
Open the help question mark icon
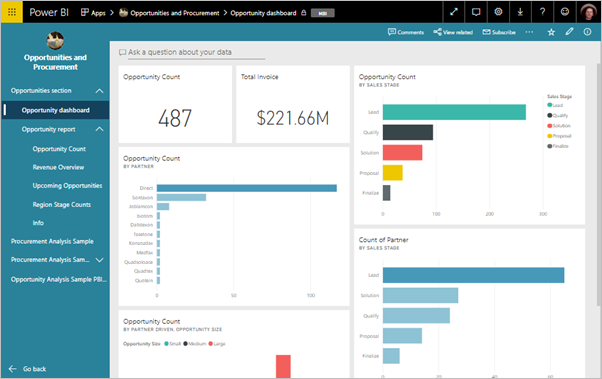pyautogui.click(x=542, y=12)
